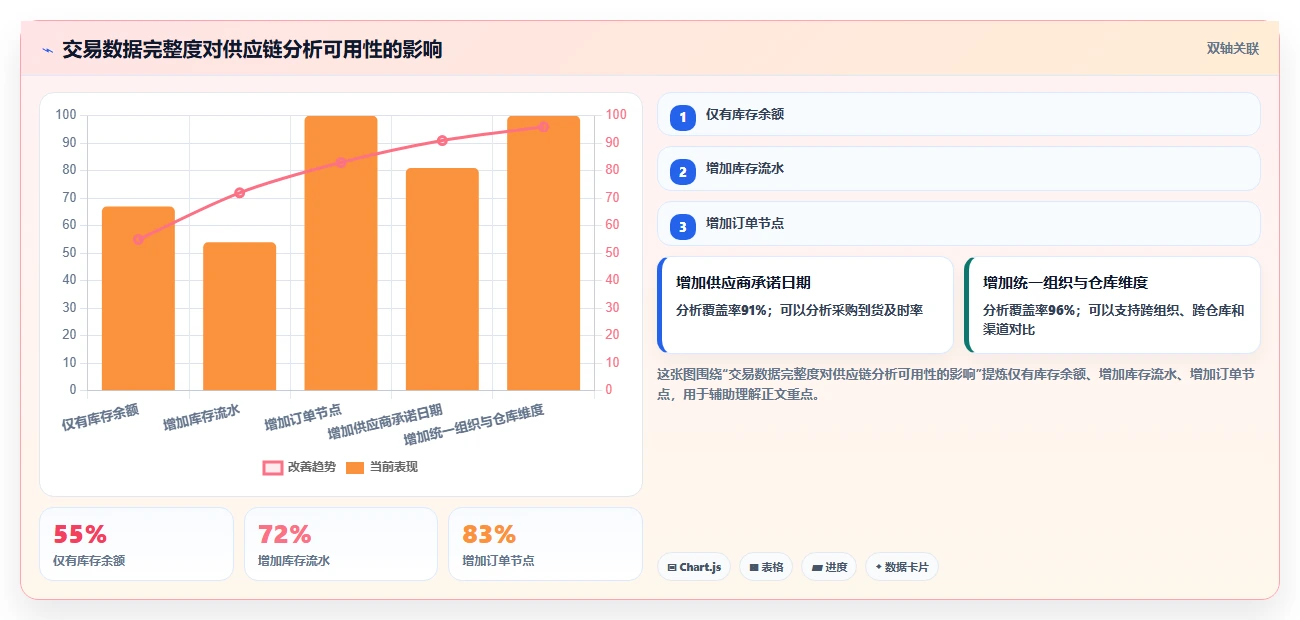Click the 双轴关联 label in header
1300x620 pixels.
(x=1232, y=49)
